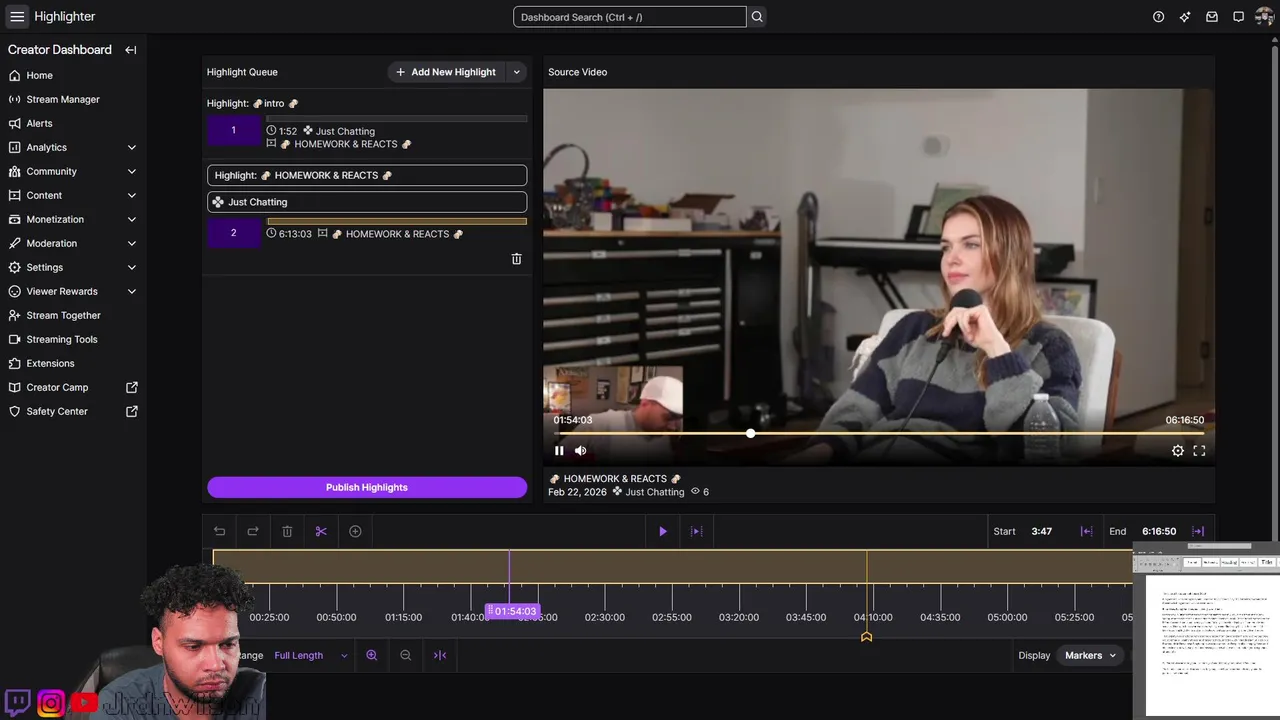This screenshot has height=720, width=1280.
Task: Click the dashboard search magnifier button
Action: coord(757,17)
